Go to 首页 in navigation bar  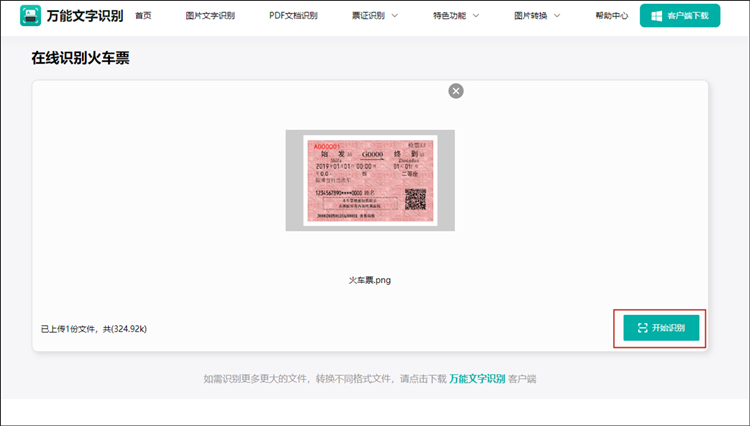pos(143,16)
